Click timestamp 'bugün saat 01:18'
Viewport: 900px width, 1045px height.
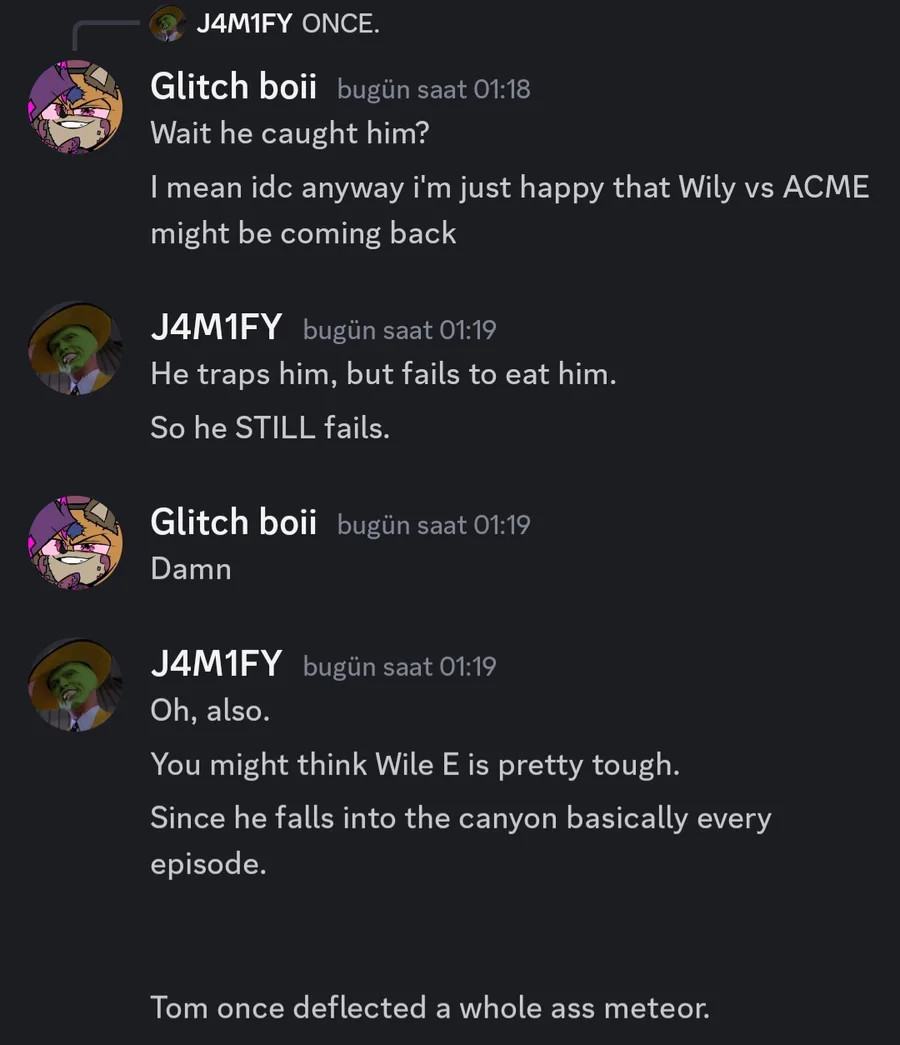[434, 89]
